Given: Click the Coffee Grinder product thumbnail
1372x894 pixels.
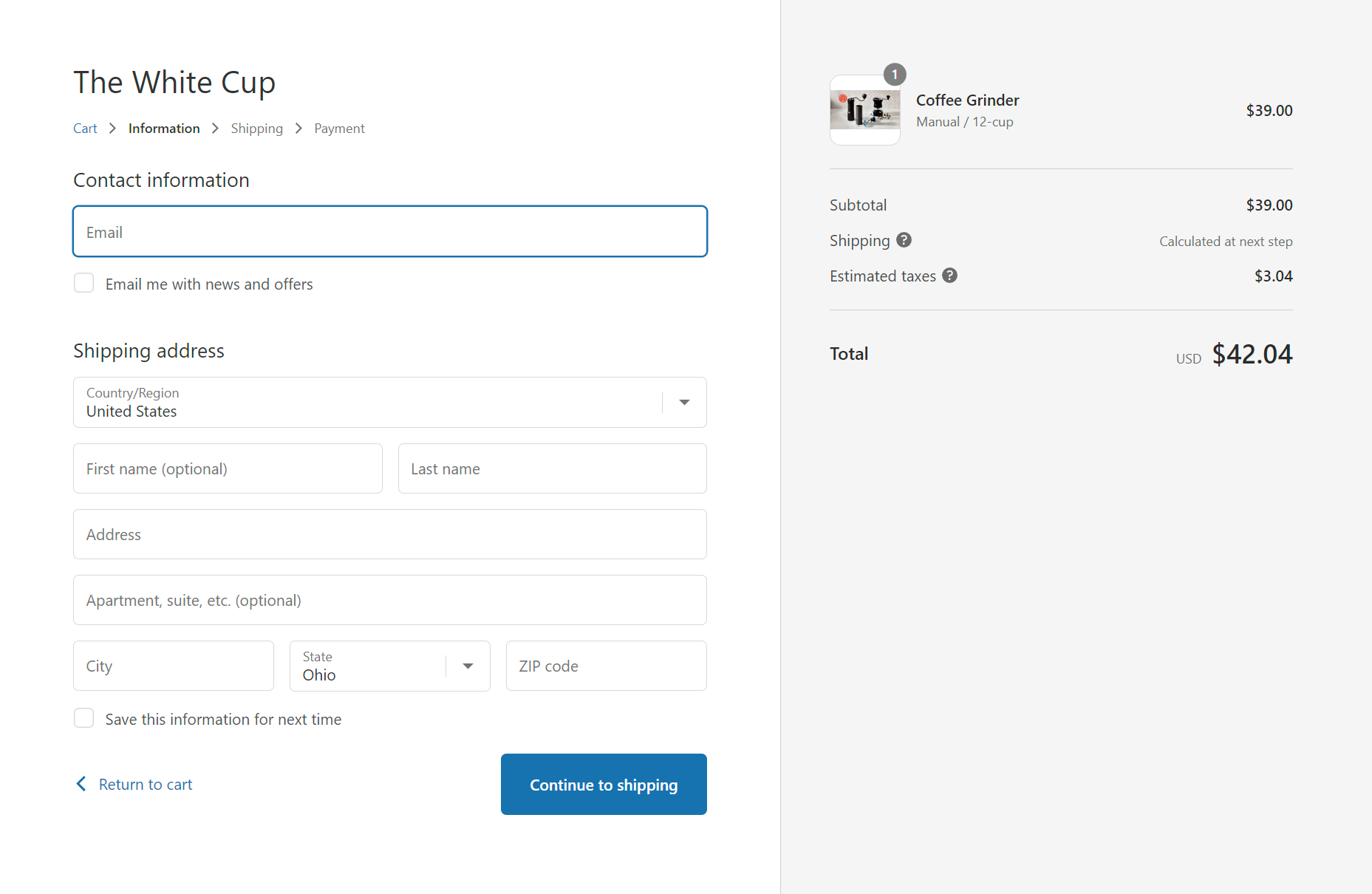Looking at the screenshot, I should [864, 110].
